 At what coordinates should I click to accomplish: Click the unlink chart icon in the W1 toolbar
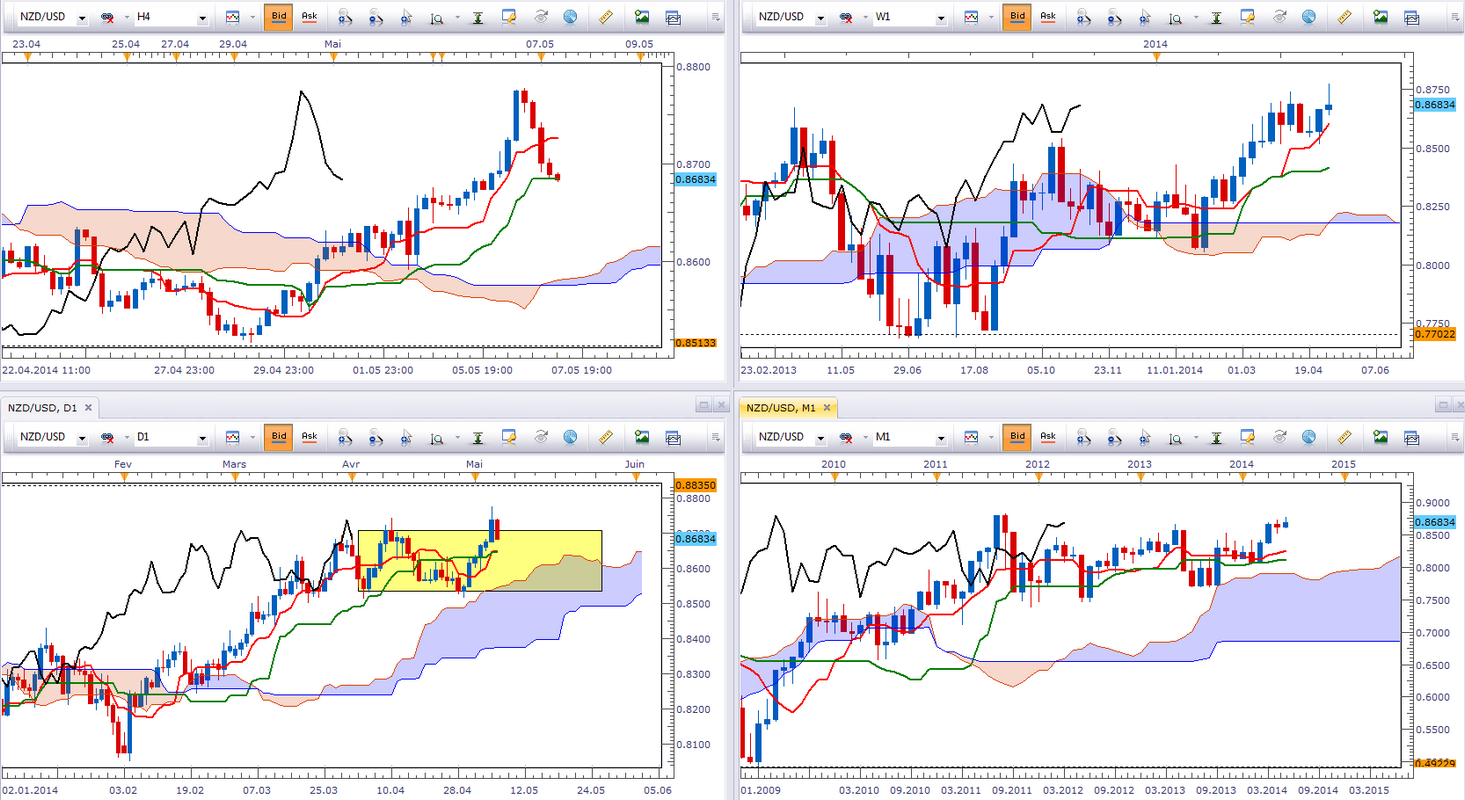point(848,17)
